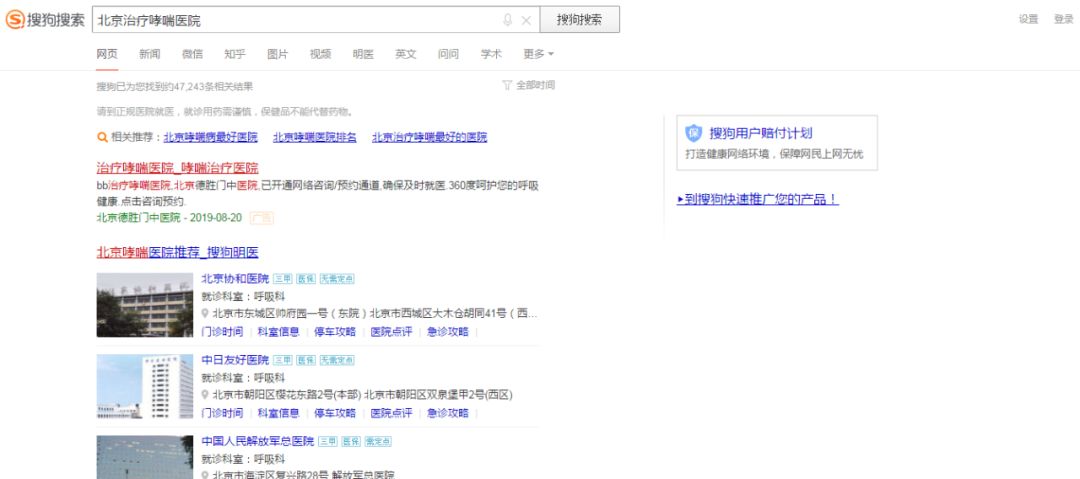The height and width of the screenshot is (479, 1080).
Task: Open the 全部时间 time filter
Action: click(534, 85)
